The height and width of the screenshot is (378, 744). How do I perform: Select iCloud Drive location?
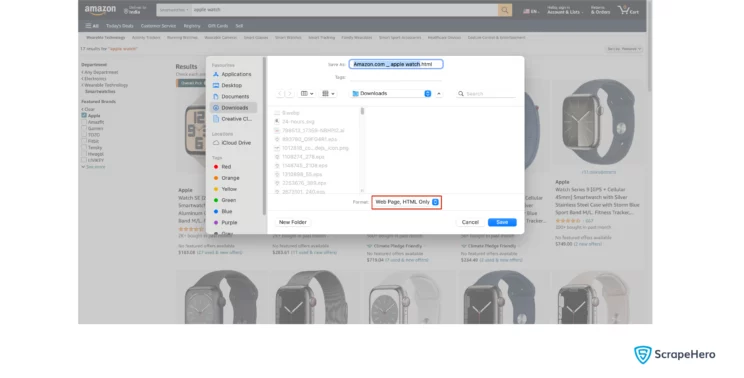232,143
